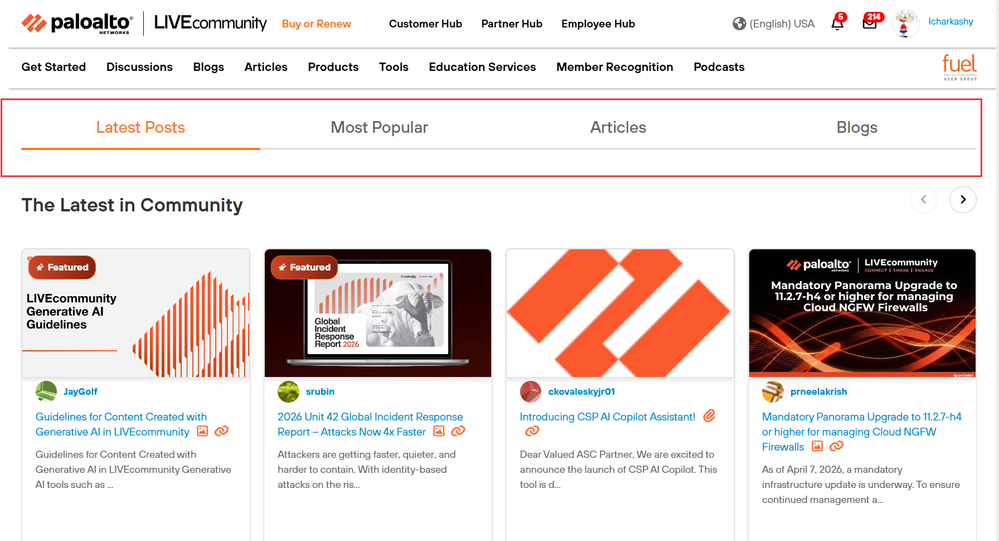Click 'Dear Valued ASC Partner' excerpt text
999x541 pixels.
click(618, 470)
